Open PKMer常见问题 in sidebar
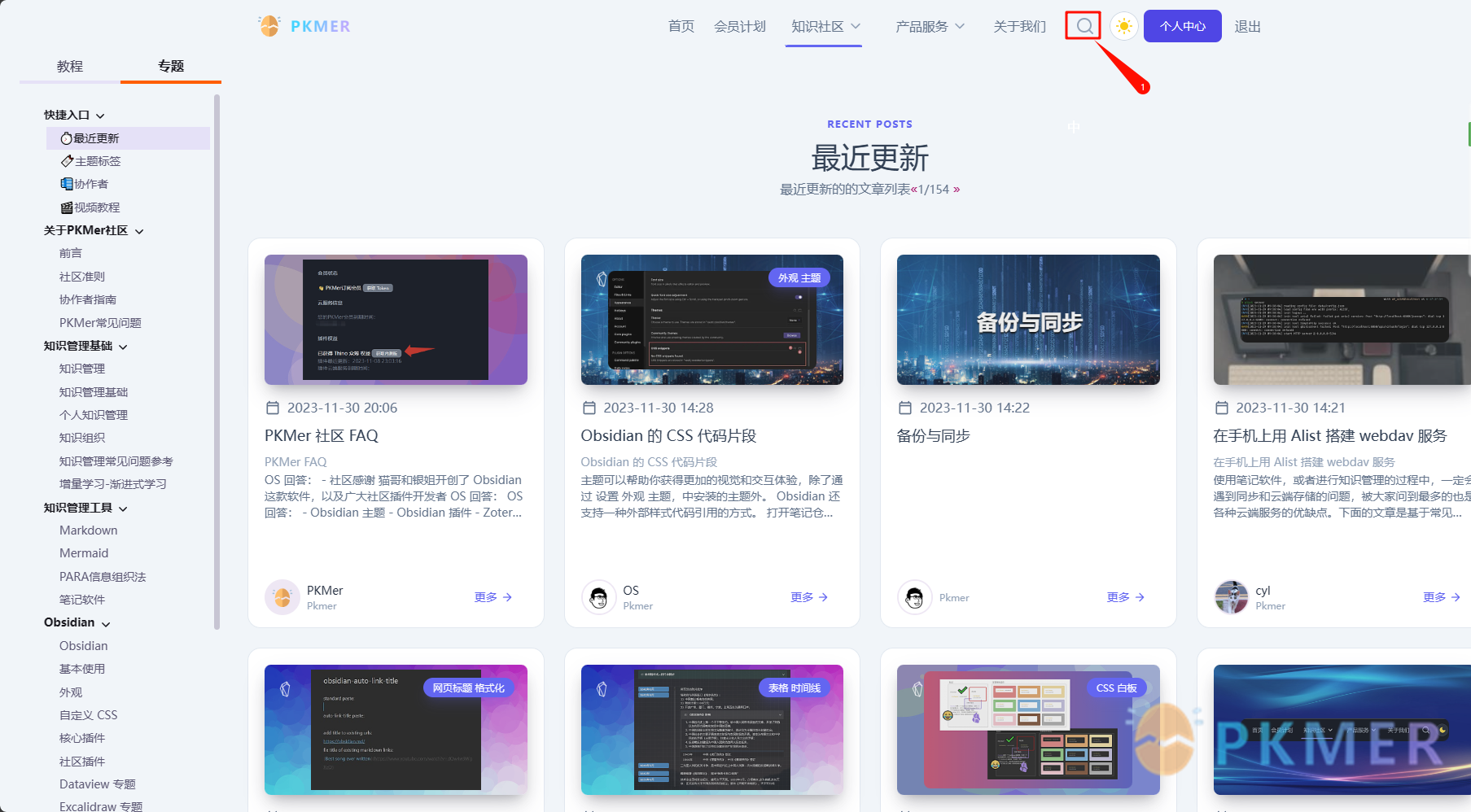The height and width of the screenshot is (812, 1471). coord(100,323)
